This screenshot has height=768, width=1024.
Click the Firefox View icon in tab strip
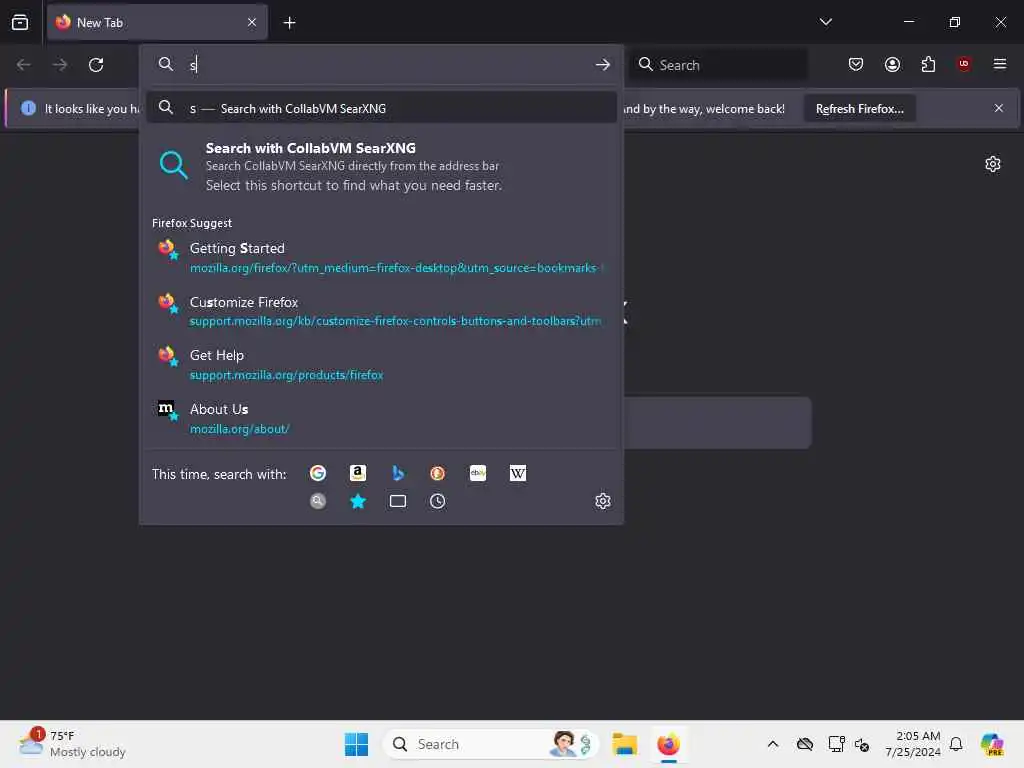(x=20, y=22)
